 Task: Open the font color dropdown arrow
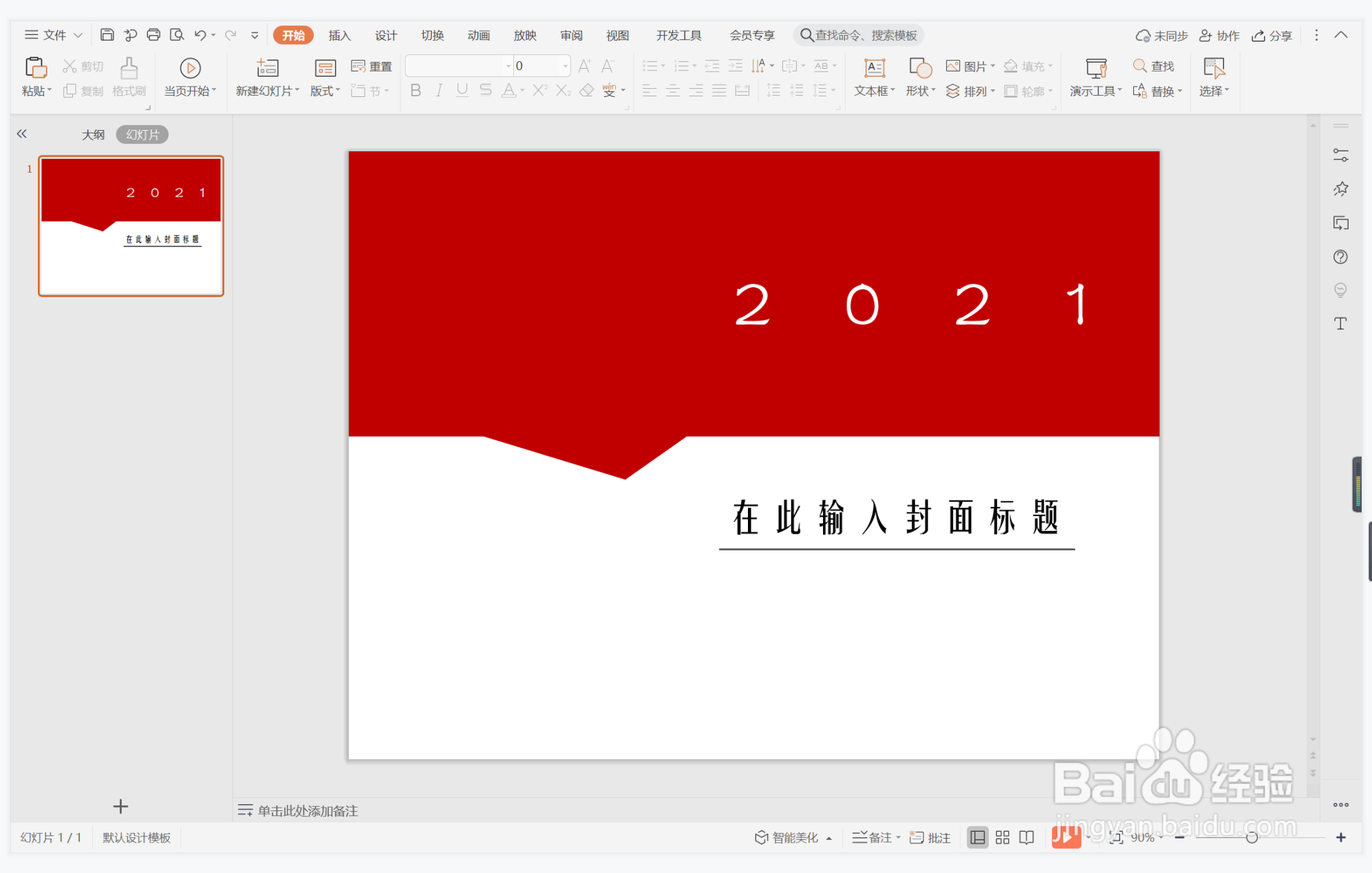pos(522,91)
